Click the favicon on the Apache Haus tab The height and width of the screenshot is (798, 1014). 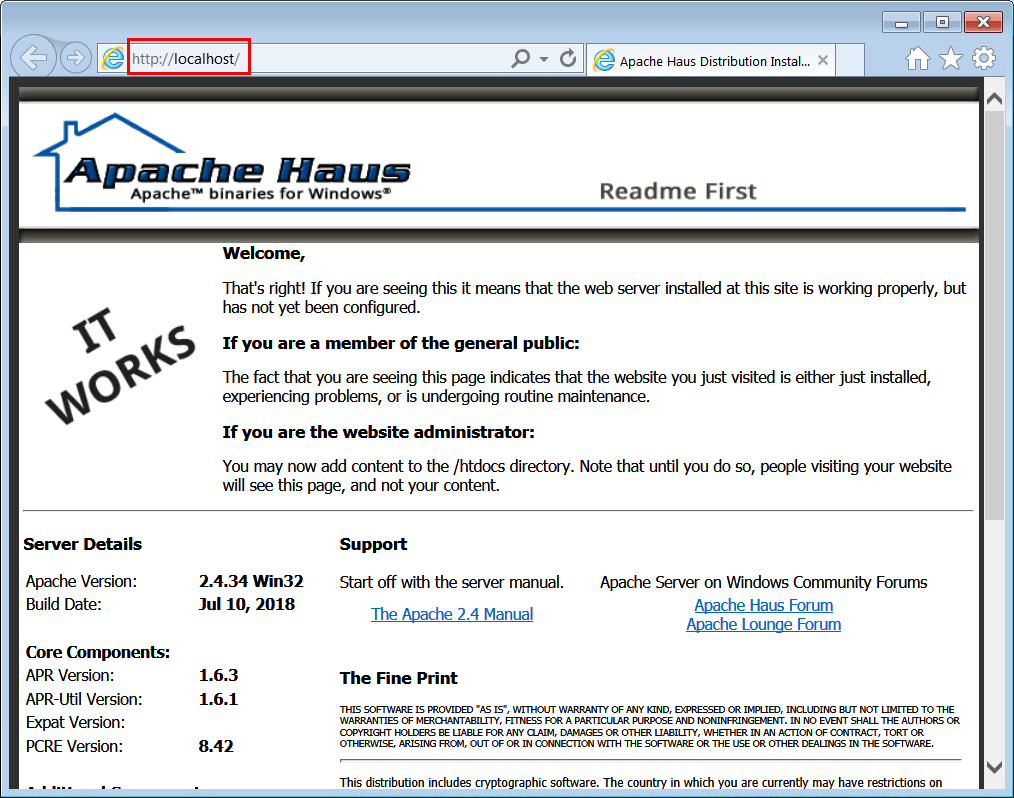(x=604, y=60)
